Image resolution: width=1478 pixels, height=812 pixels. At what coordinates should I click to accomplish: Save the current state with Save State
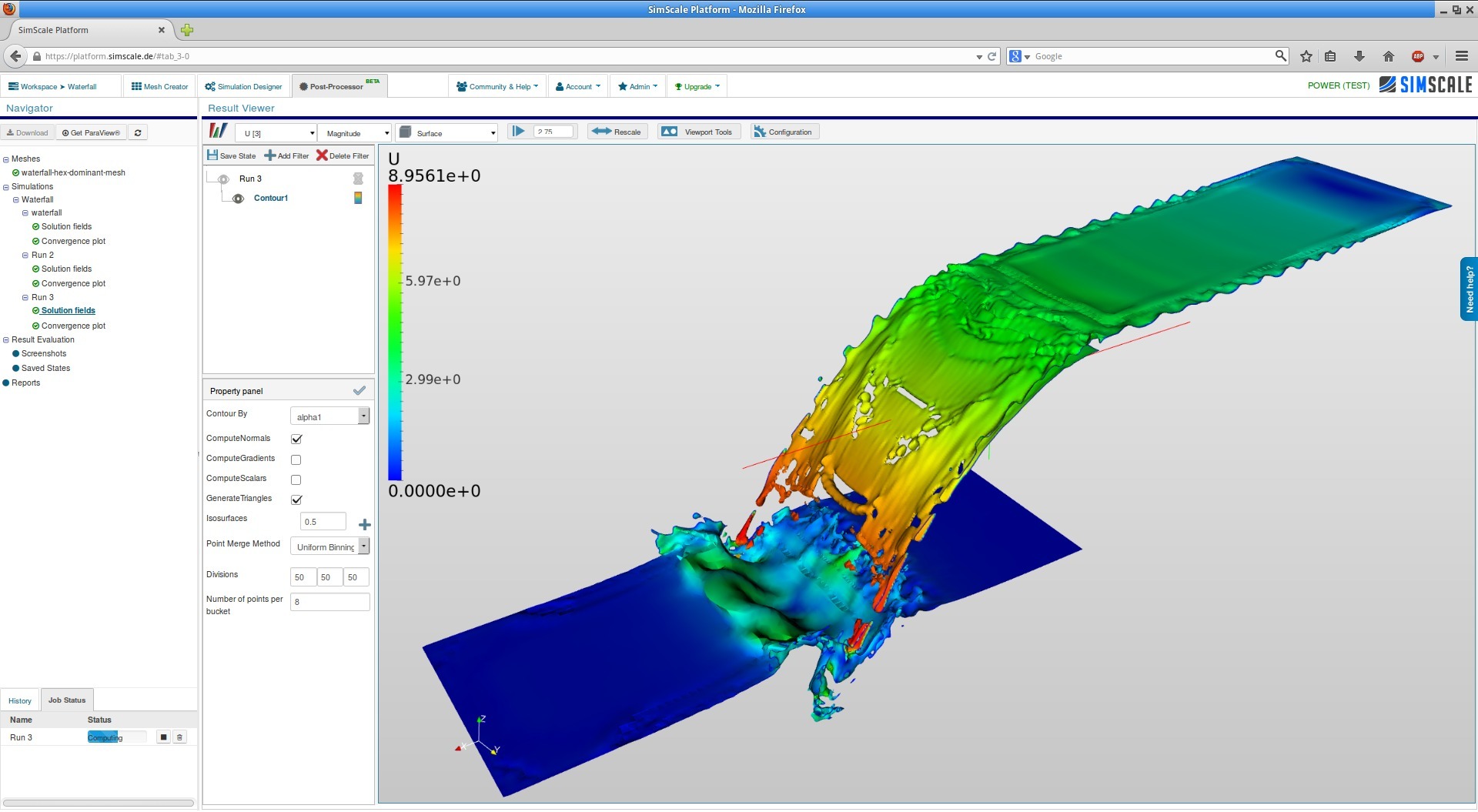(x=231, y=155)
